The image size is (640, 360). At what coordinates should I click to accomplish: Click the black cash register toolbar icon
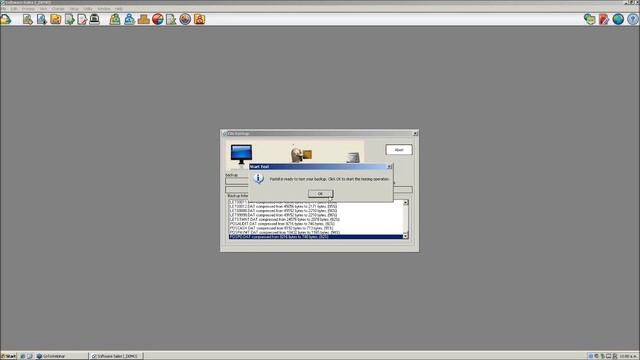point(94,19)
